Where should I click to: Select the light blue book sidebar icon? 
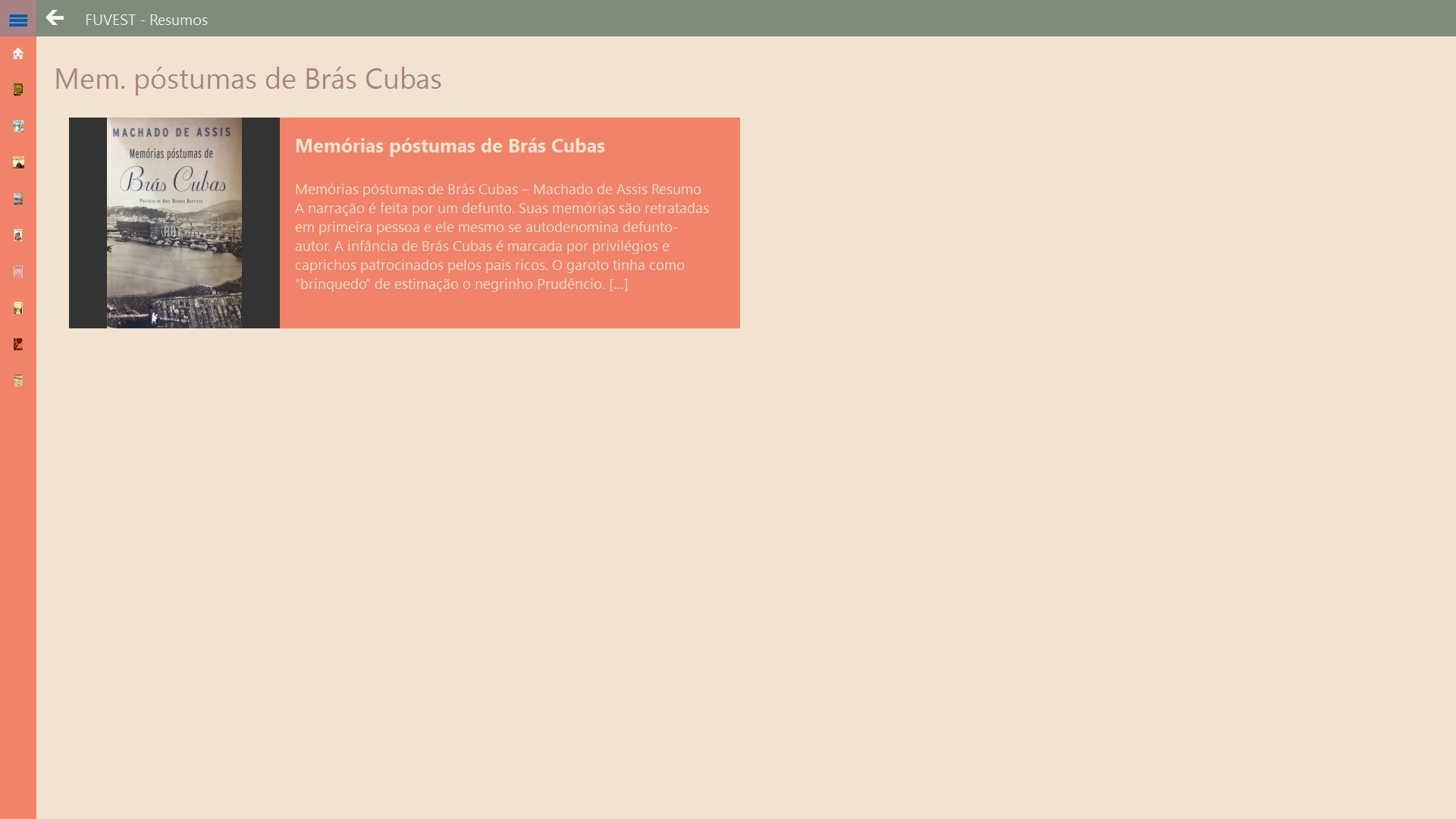pos(18,126)
